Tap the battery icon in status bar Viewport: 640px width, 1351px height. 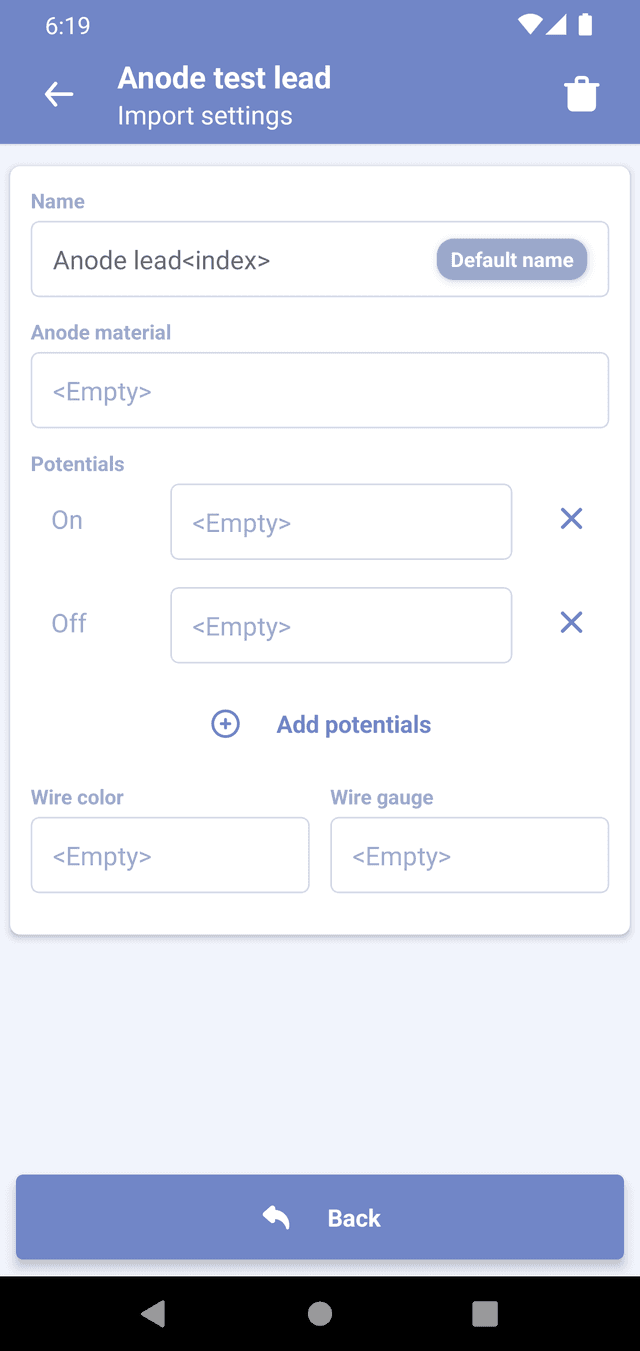click(586, 25)
